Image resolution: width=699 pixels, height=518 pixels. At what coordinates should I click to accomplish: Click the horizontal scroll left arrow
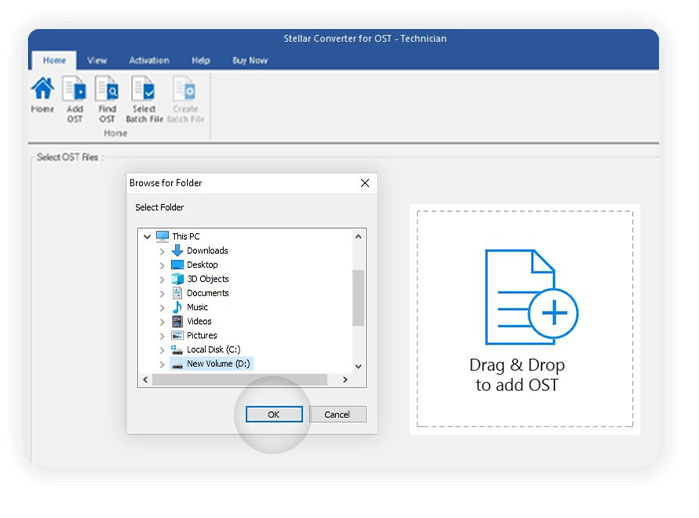point(145,380)
